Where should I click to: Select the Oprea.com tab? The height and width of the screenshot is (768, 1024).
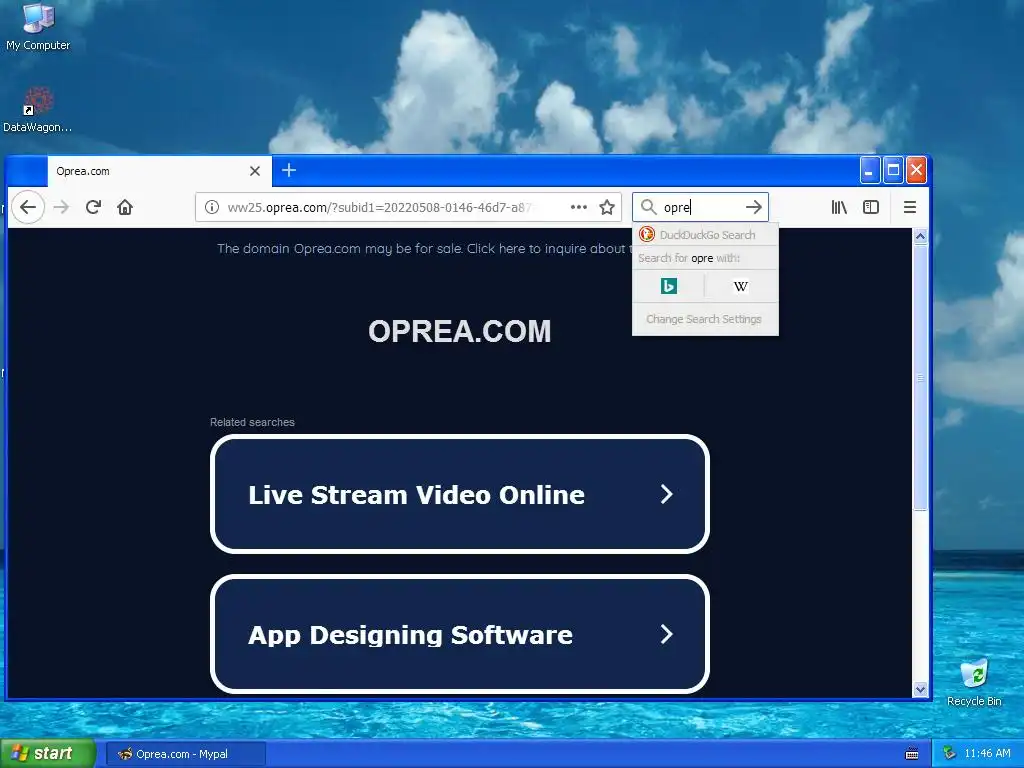point(159,171)
